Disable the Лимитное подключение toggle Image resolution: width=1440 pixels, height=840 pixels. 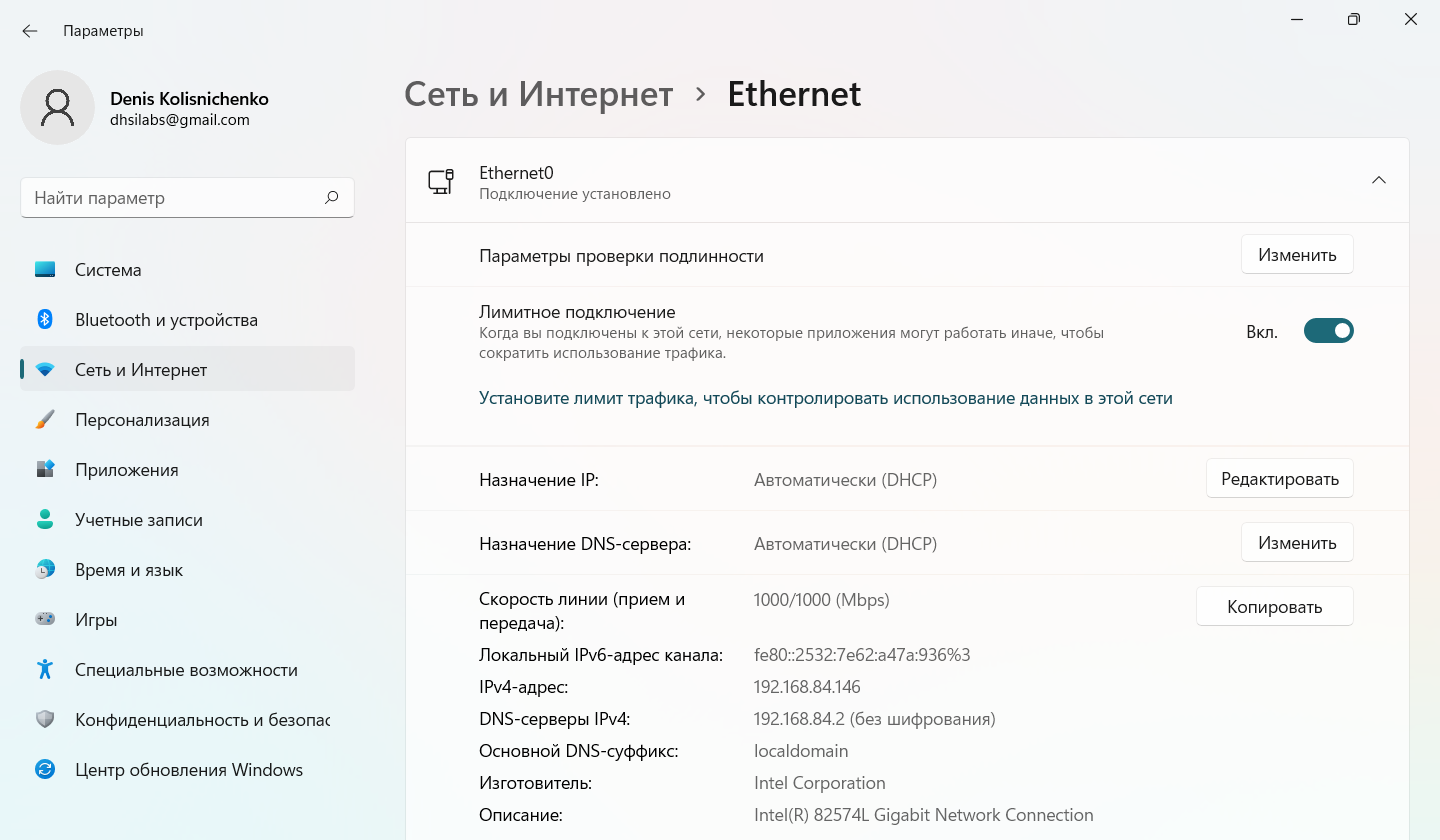point(1328,331)
